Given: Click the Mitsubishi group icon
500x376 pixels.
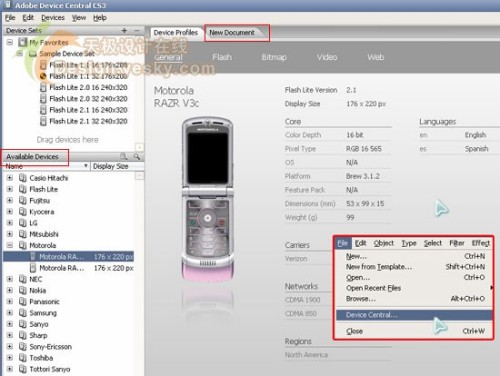Looking at the screenshot, I should [x=23, y=234].
